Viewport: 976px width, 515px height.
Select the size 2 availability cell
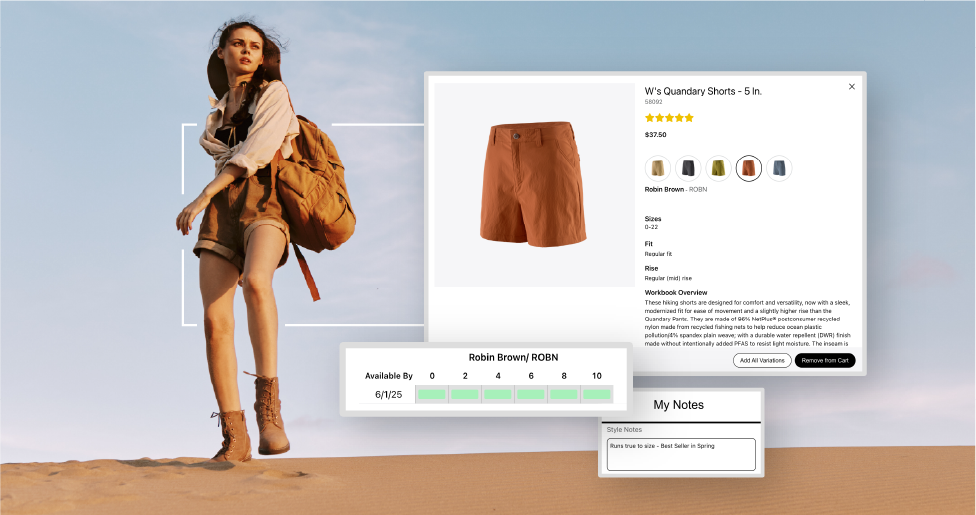coord(465,395)
